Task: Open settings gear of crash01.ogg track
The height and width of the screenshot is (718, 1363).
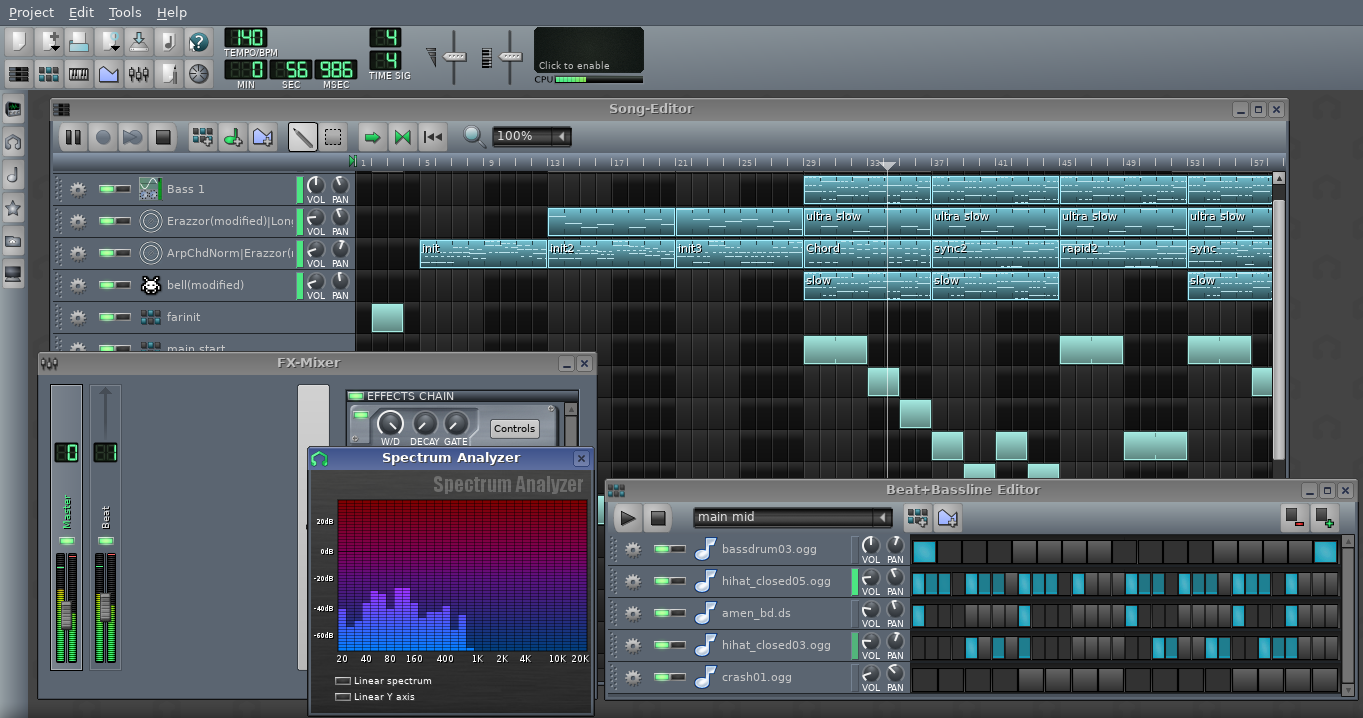Action: (x=632, y=677)
